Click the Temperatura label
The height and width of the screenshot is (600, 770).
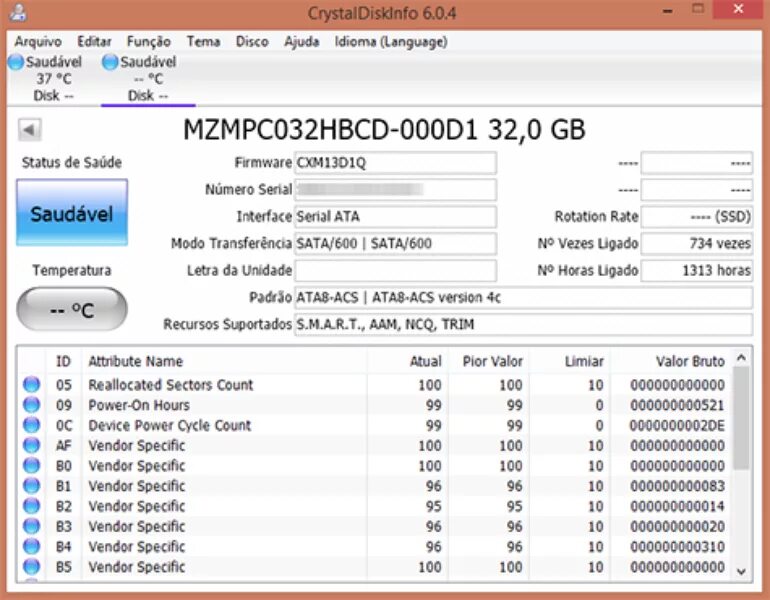(72, 270)
